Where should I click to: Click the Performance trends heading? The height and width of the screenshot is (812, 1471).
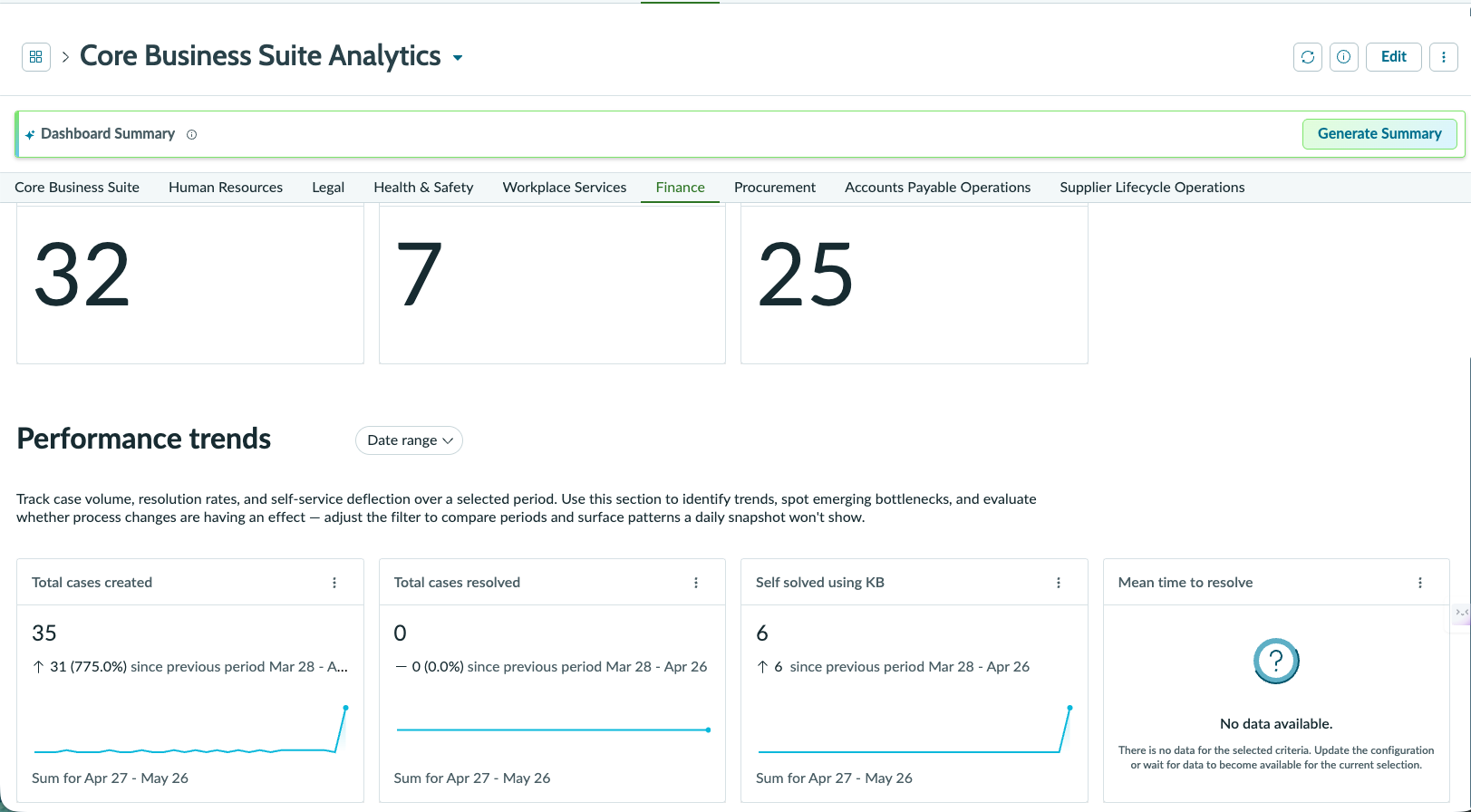144,440
